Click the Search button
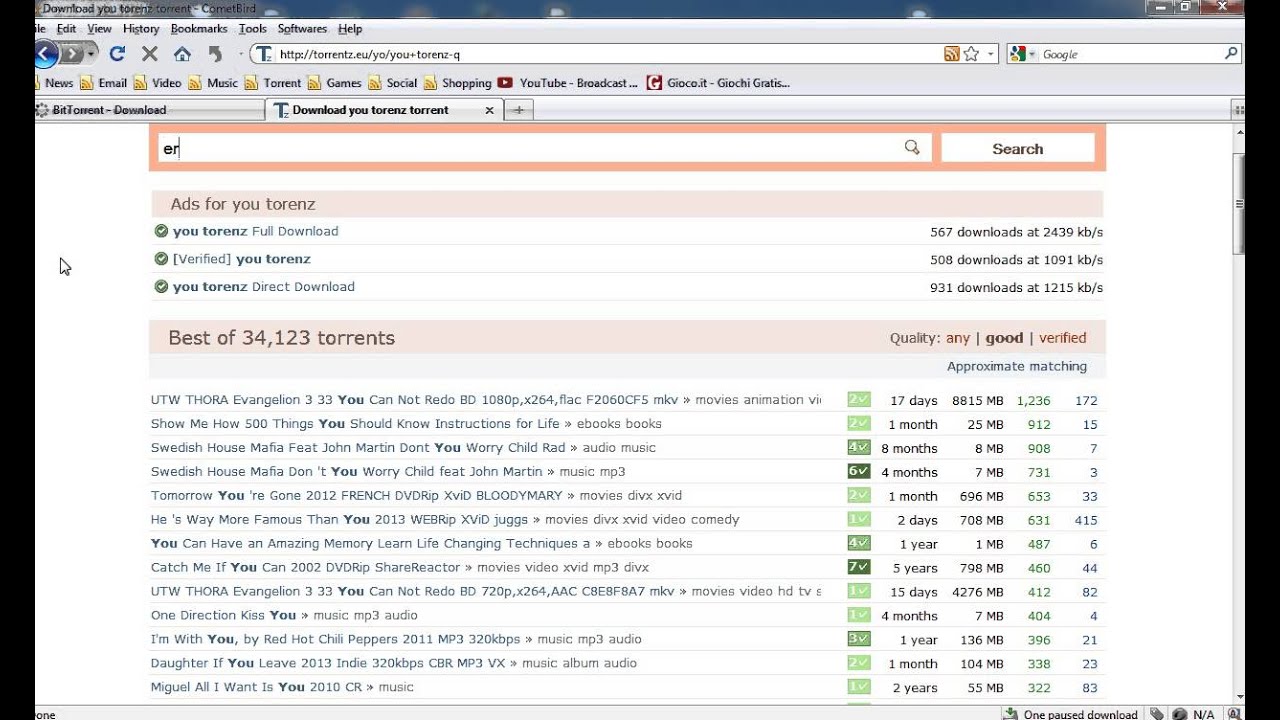 (1018, 148)
